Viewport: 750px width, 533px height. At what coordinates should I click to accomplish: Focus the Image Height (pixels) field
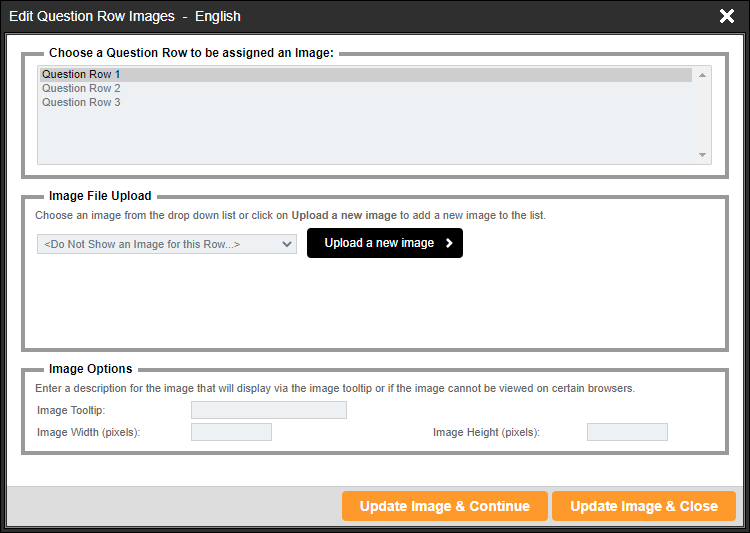coord(627,432)
